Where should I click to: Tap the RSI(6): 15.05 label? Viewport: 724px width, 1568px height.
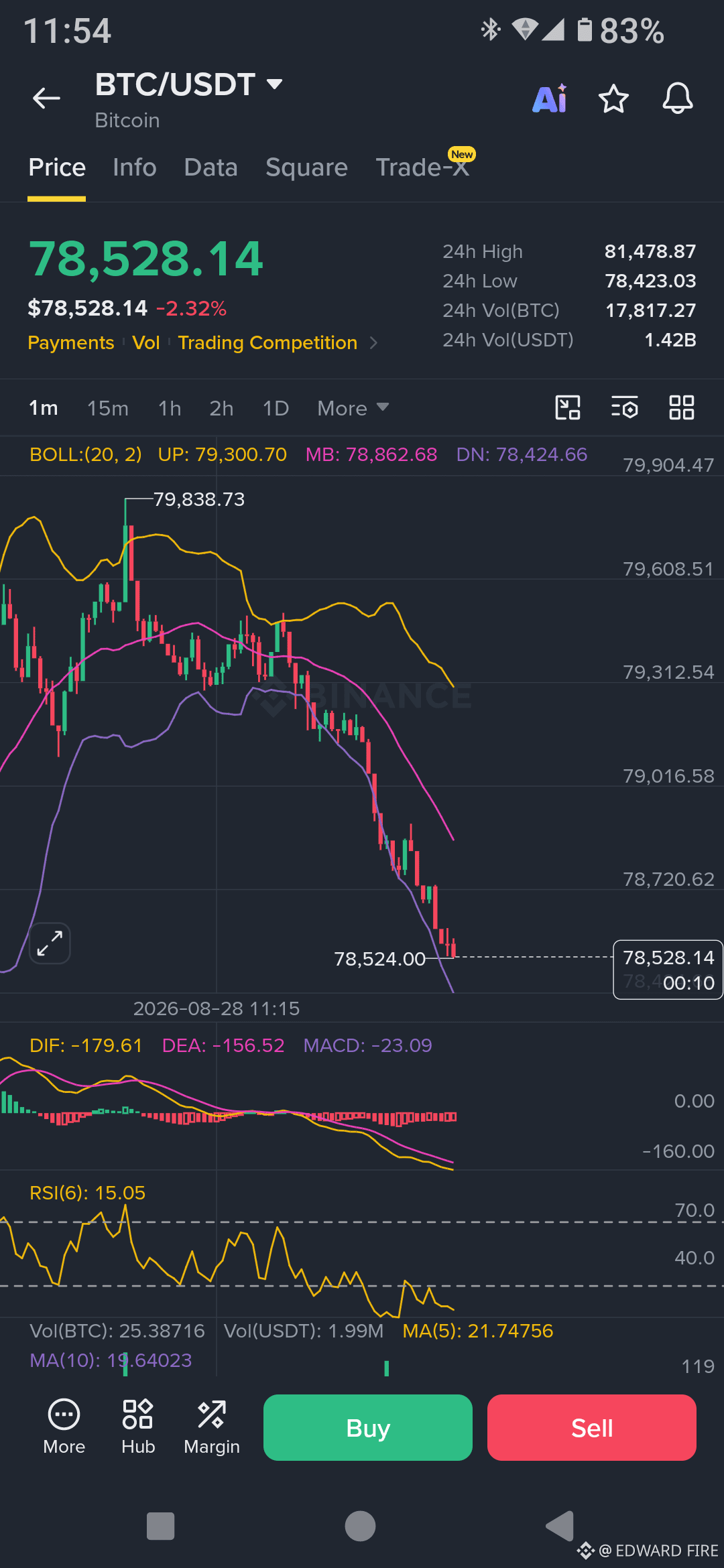88,1193
